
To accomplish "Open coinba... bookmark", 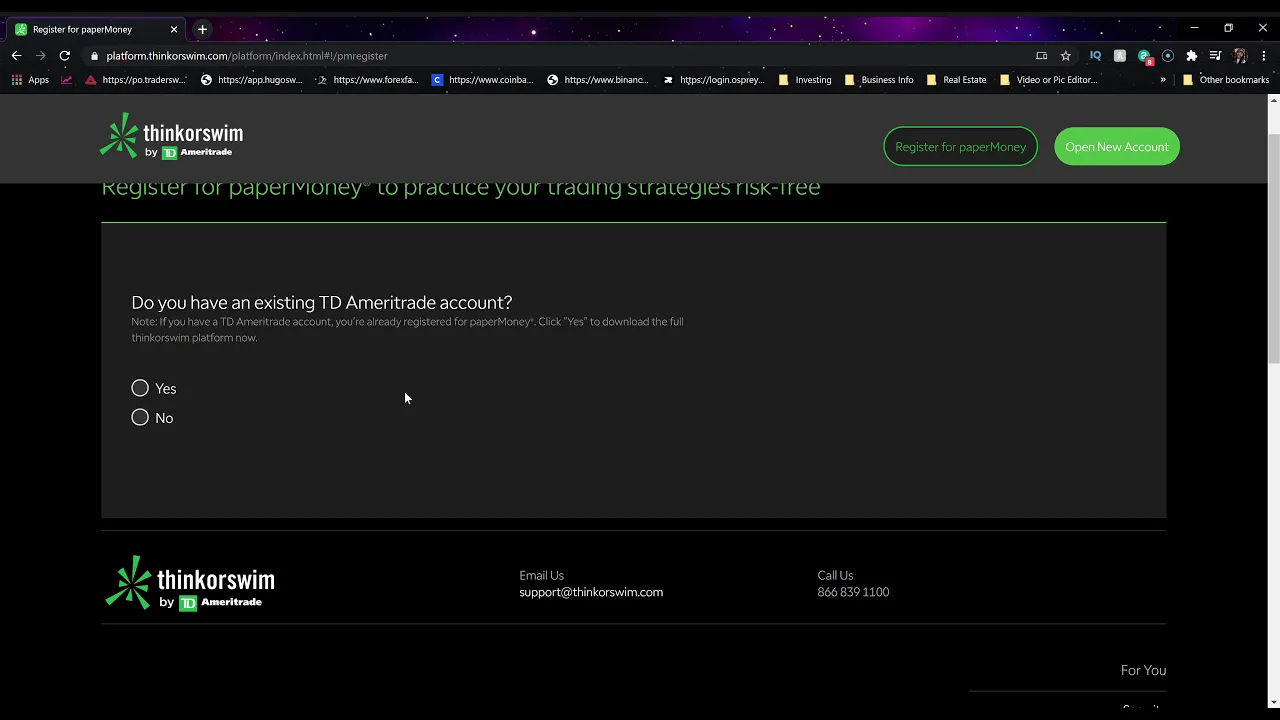I will pos(483,80).
